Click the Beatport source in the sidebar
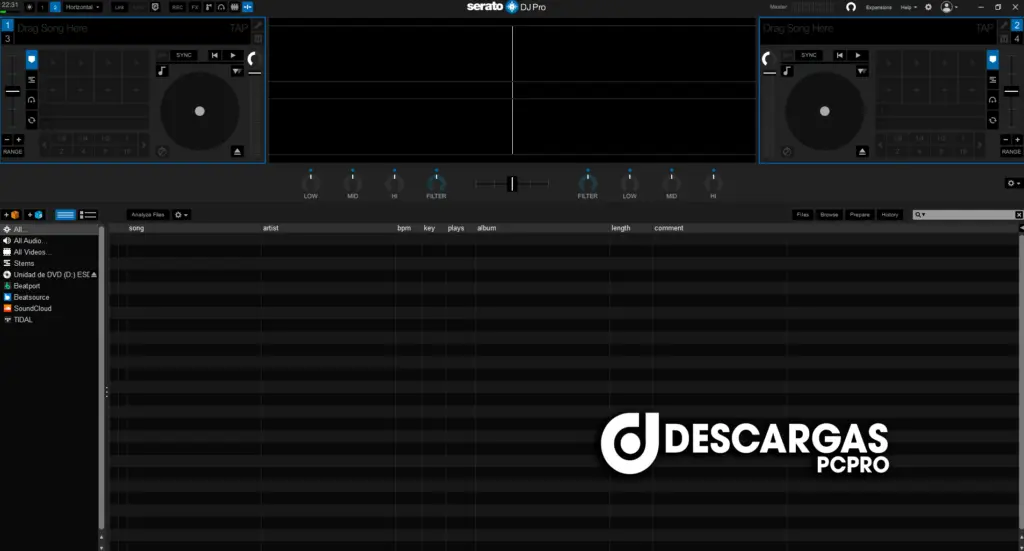1024x551 pixels. [27, 286]
